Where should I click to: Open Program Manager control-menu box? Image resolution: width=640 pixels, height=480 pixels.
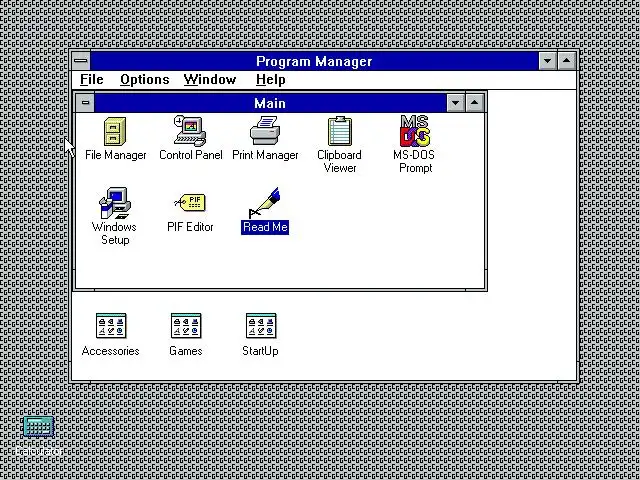pyautogui.click(x=81, y=61)
